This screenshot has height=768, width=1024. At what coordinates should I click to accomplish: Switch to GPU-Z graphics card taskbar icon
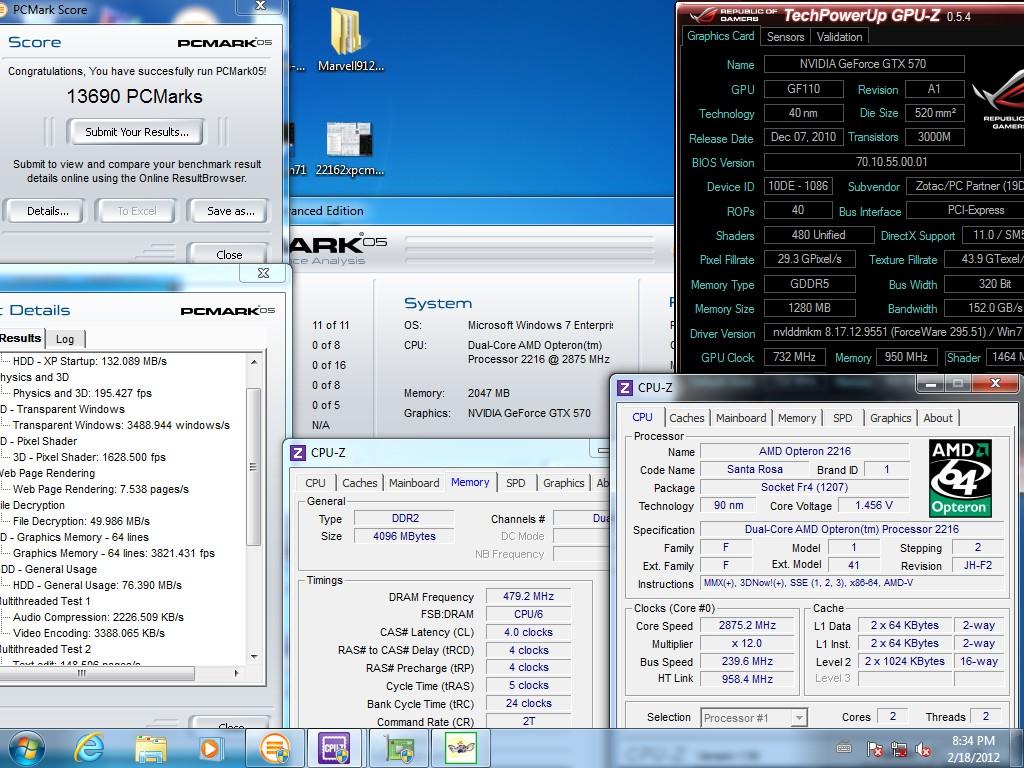click(x=400, y=748)
